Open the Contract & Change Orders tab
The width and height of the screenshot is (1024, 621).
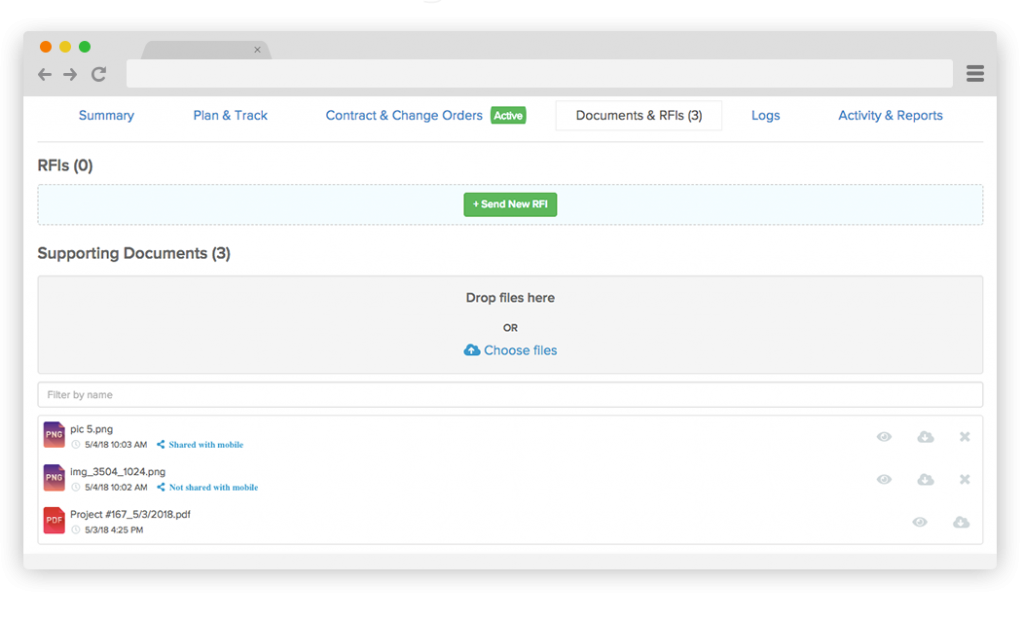coord(404,116)
